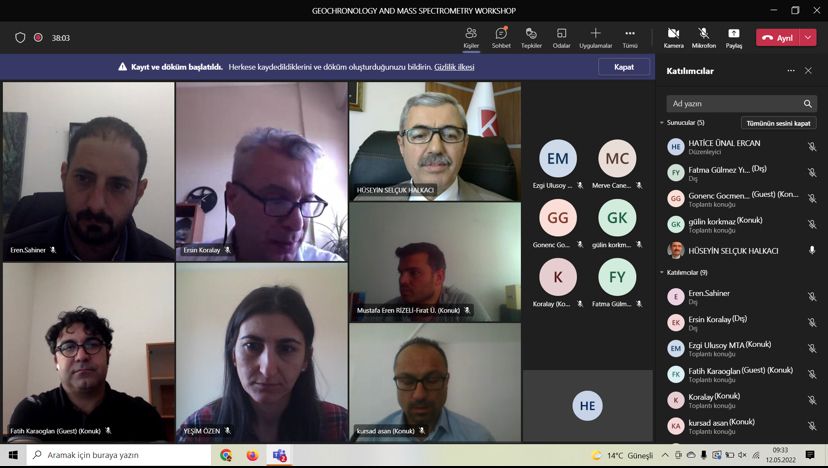The width and height of the screenshot is (828, 468).
Task: Select the Kişiler tab
Action: pyautogui.click(x=471, y=37)
